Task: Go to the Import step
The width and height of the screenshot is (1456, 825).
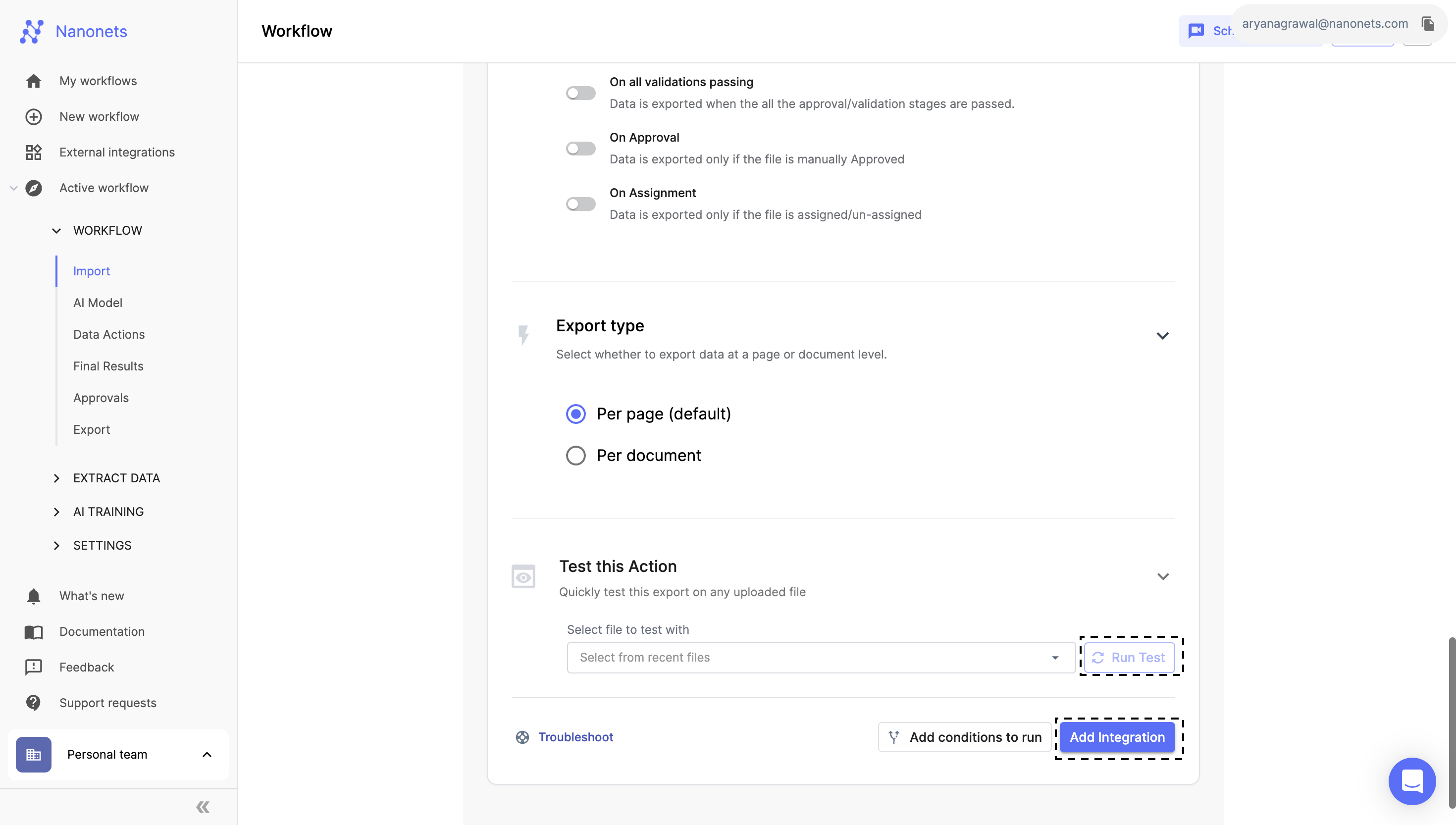Action: [91, 271]
